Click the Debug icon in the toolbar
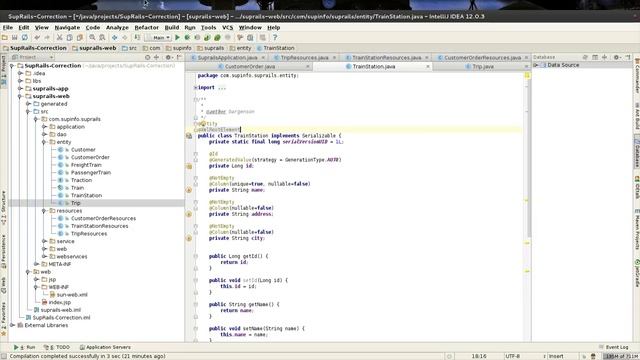The height and width of the screenshot is (360, 640). [x=187, y=38]
